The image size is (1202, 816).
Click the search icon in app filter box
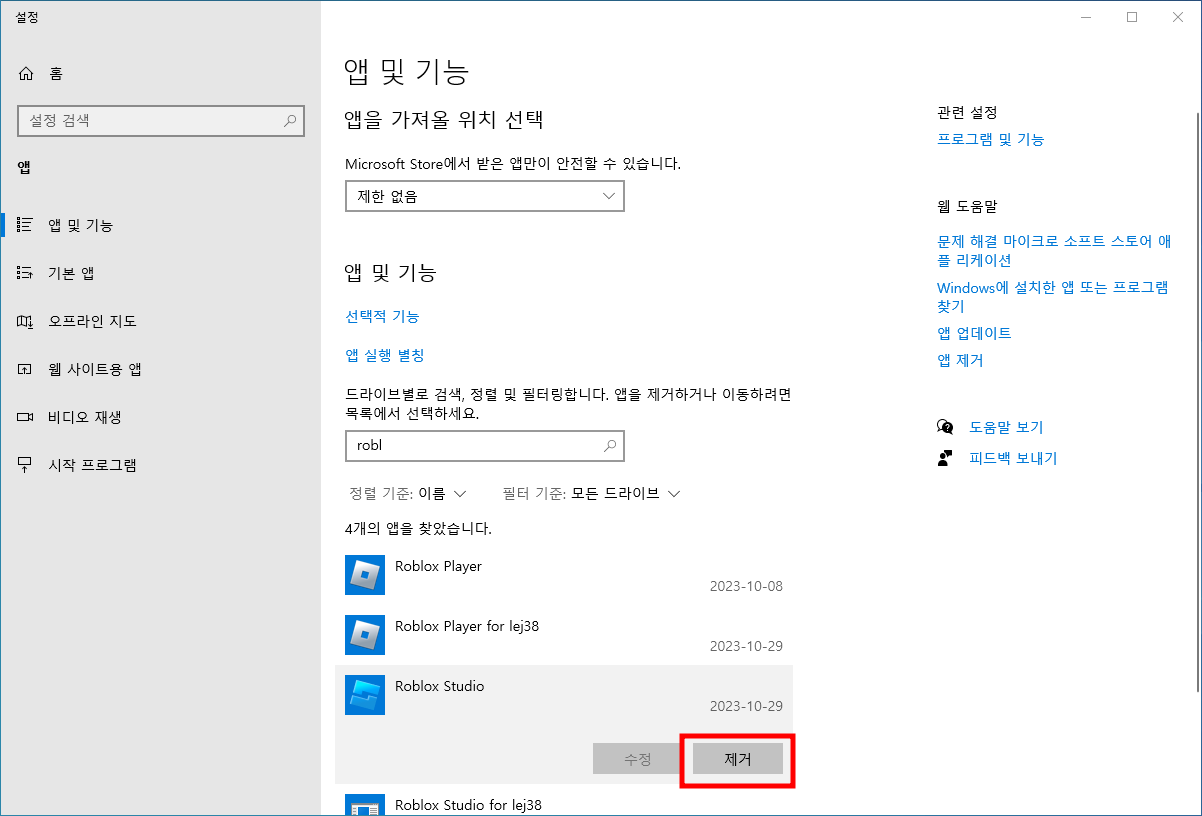610,446
